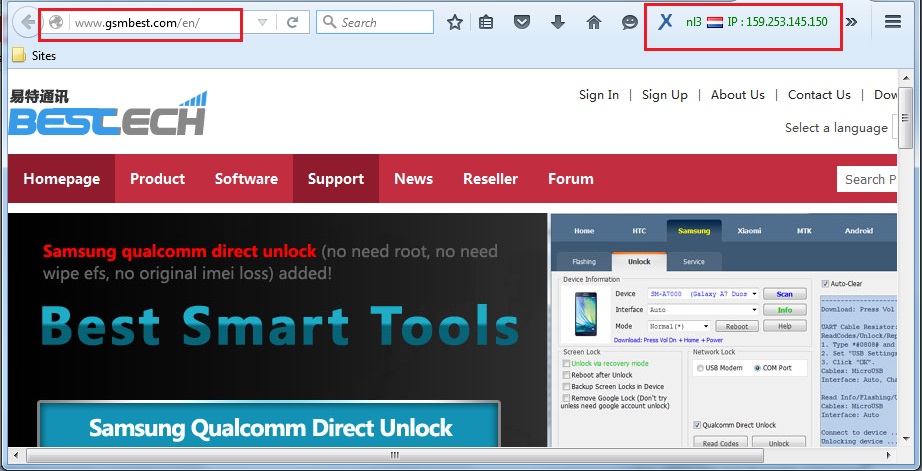The width and height of the screenshot is (922, 471).
Task: Go to the browser Home icon
Action: tap(594, 22)
